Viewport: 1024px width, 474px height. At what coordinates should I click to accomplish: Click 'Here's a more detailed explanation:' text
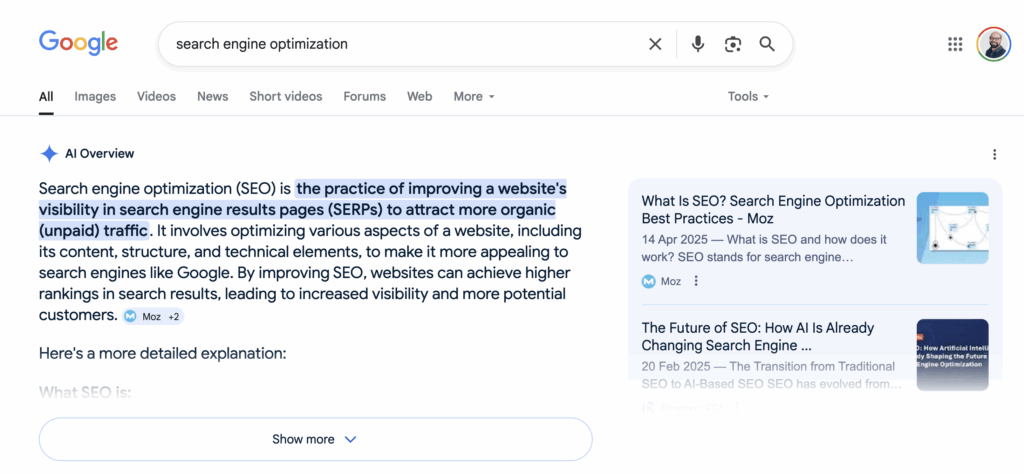tap(163, 355)
